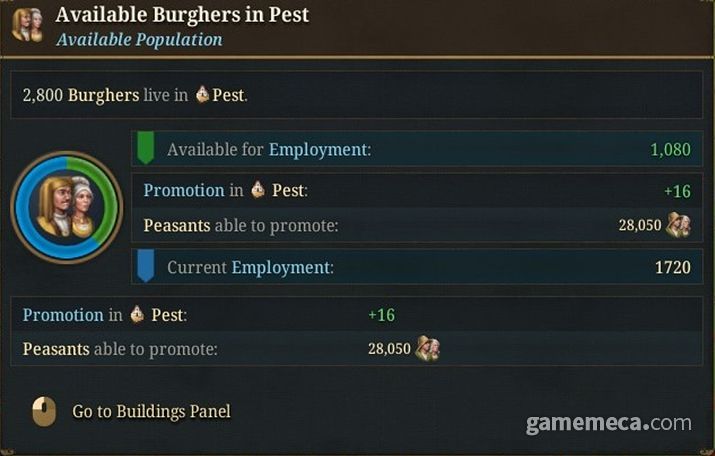Click the Burghers icon beside the title
The image size is (715, 456).
[x=27, y=23]
